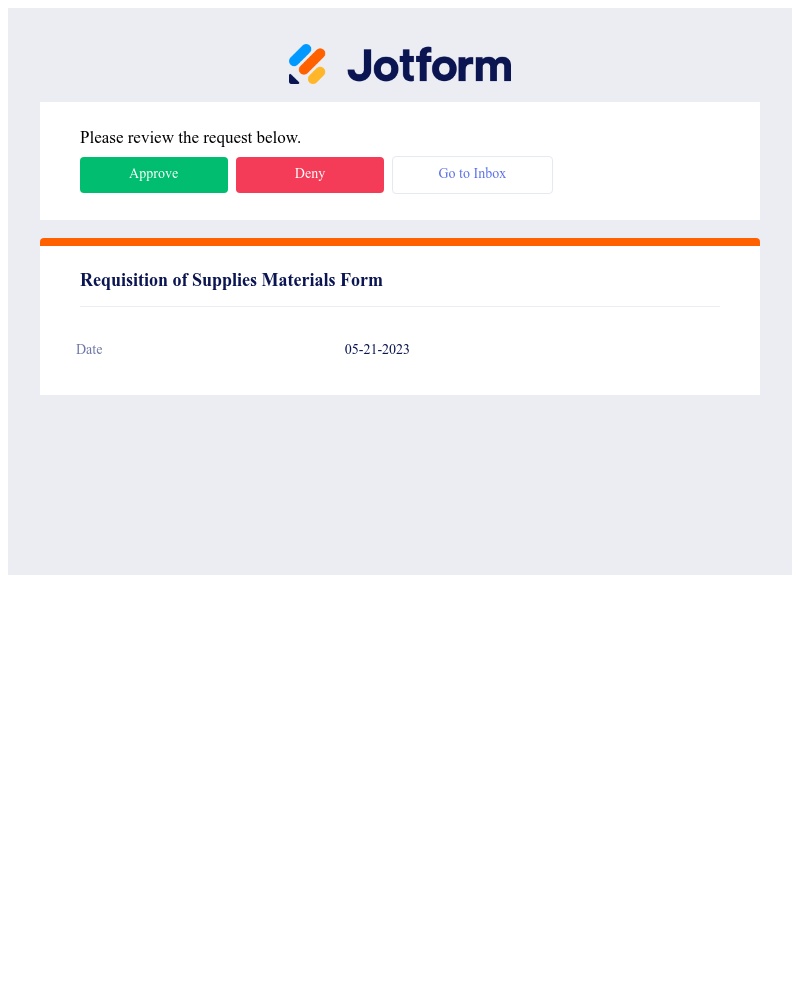Select the review request card area
This screenshot has height=1000, width=800.
pos(400,160)
